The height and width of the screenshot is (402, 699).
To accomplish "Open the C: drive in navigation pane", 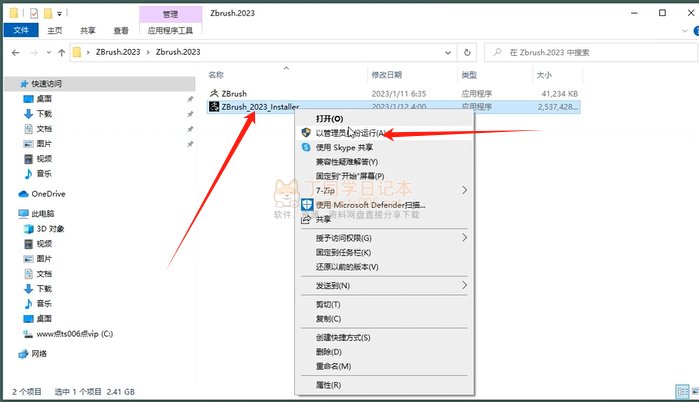I will [74, 334].
